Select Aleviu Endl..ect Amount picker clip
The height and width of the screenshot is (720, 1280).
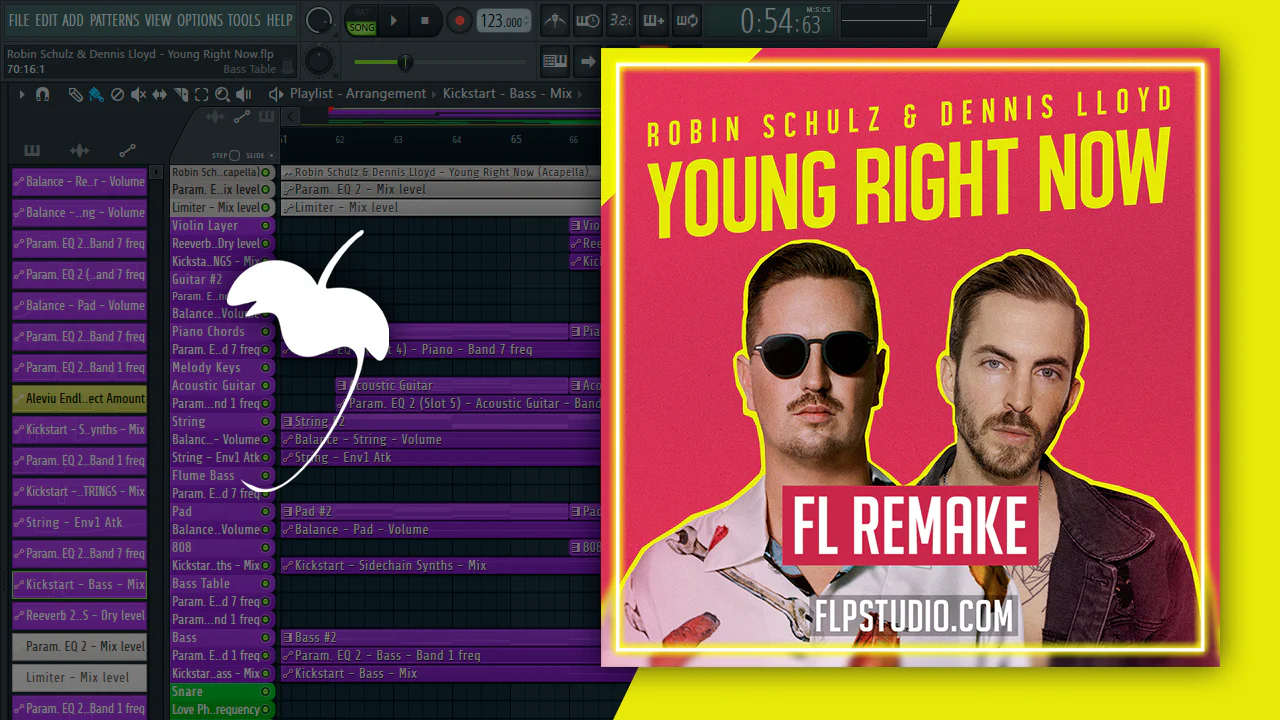coord(79,398)
